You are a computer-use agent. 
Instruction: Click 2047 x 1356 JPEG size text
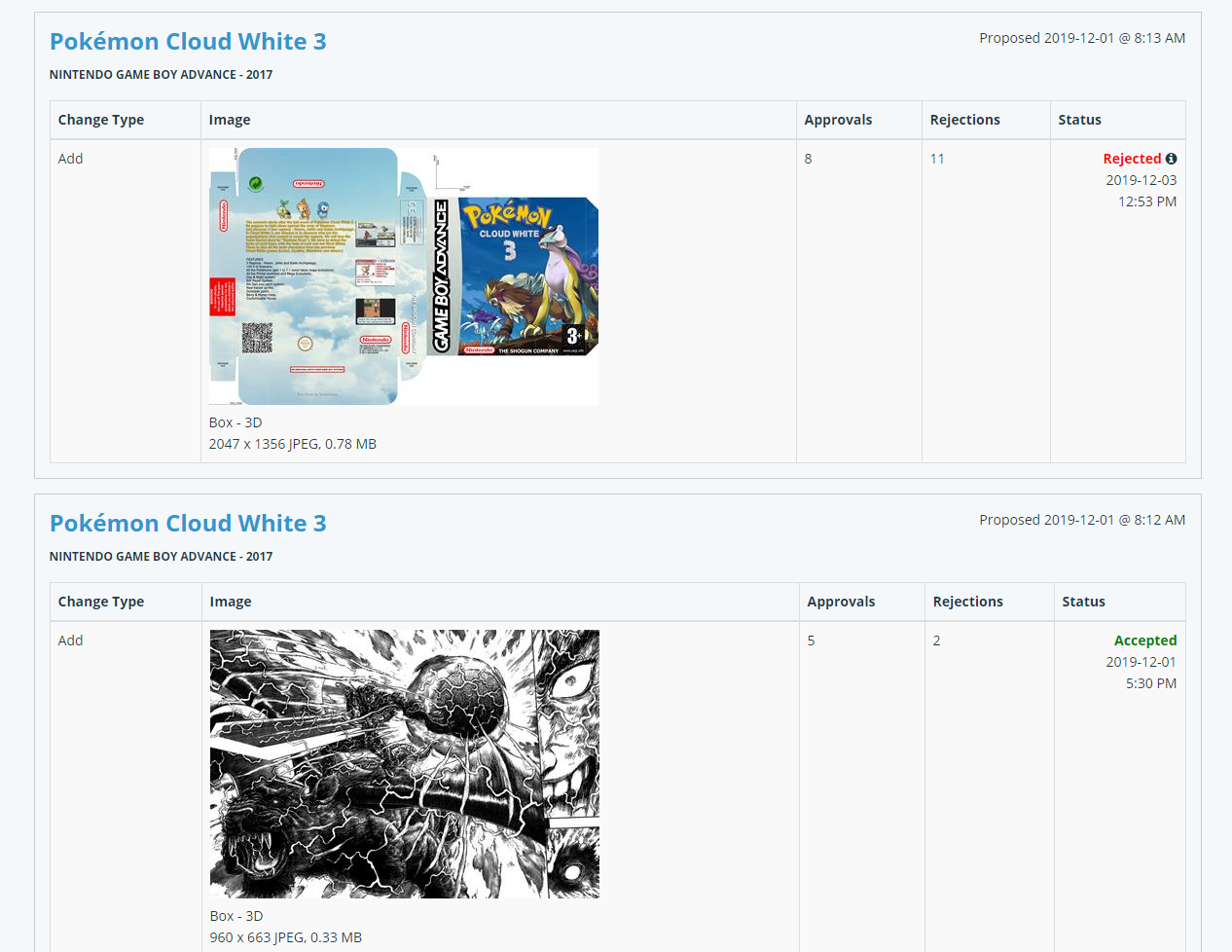tap(293, 444)
